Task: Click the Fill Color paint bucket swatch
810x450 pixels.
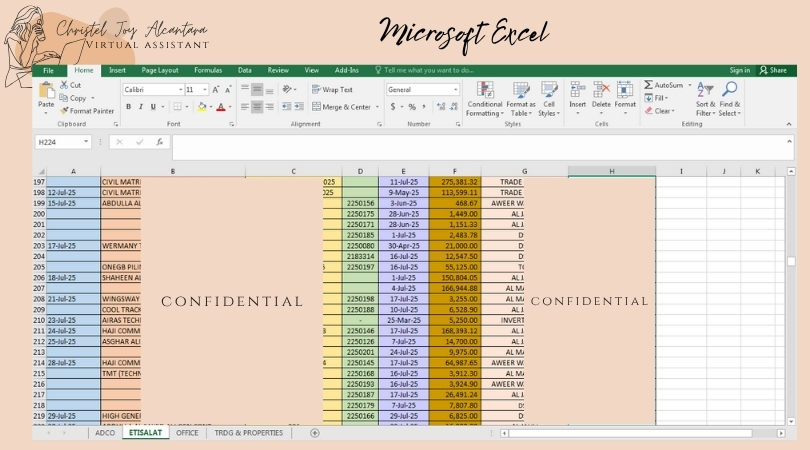Action: pos(202,107)
